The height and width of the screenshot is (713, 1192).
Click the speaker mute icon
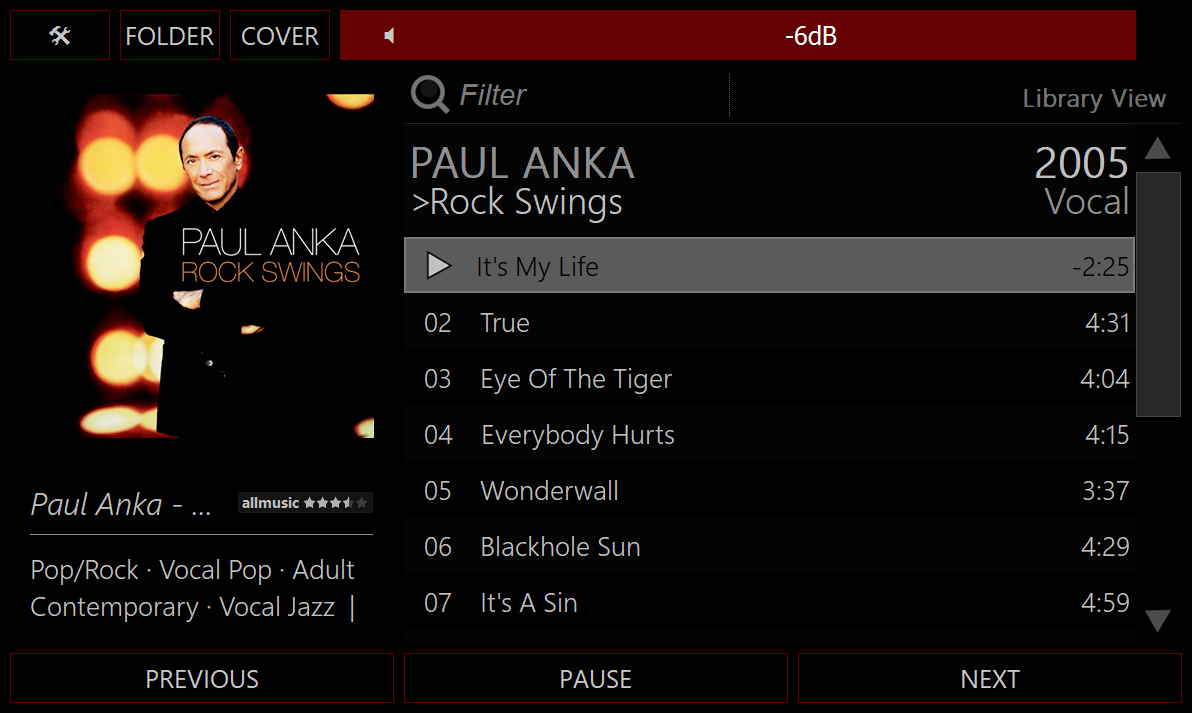tap(389, 36)
